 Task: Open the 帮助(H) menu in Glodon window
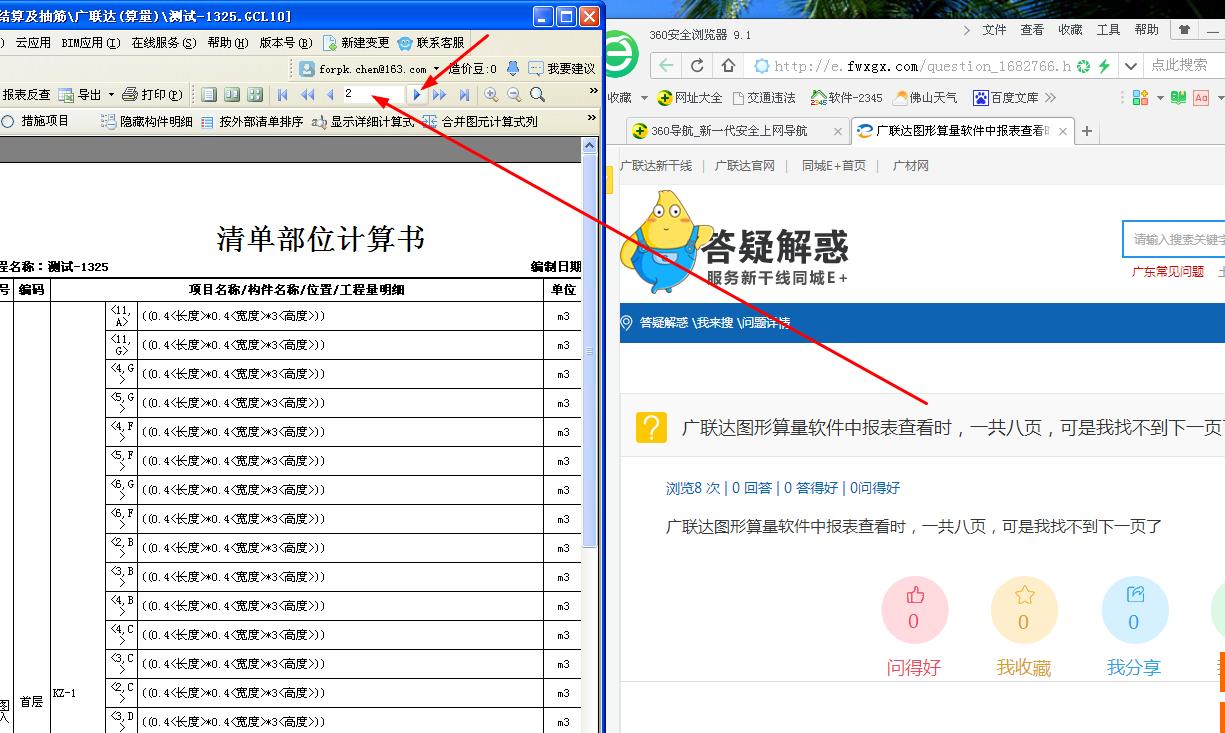click(x=227, y=43)
